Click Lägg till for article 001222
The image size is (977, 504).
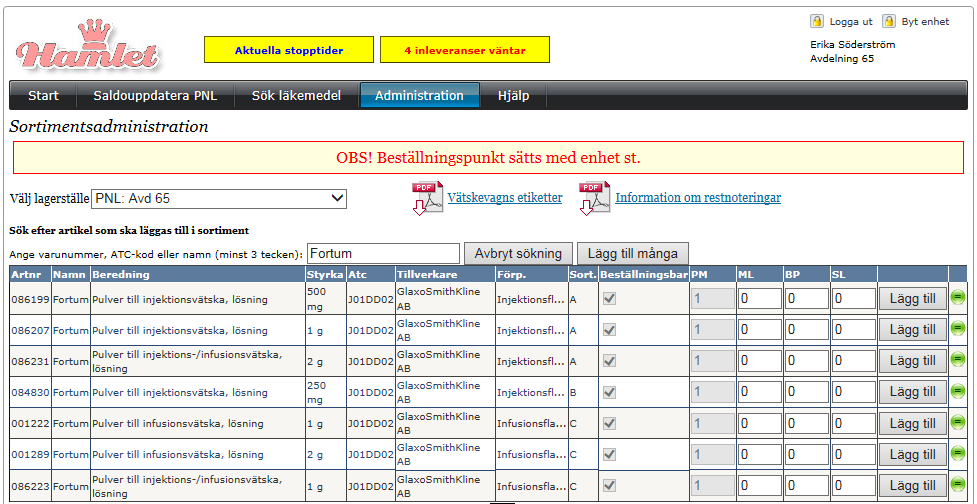click(913, 423)
